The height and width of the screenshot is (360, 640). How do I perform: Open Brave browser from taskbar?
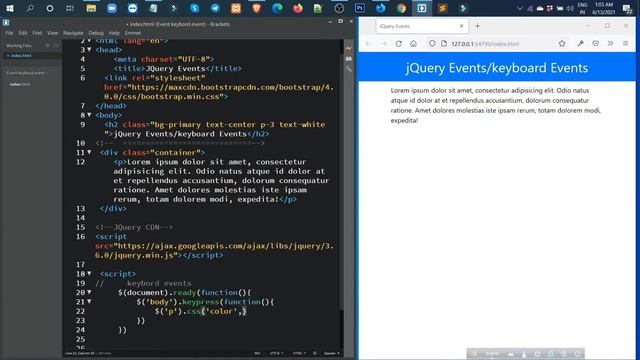pyautogui.click(x=256, y=8)
